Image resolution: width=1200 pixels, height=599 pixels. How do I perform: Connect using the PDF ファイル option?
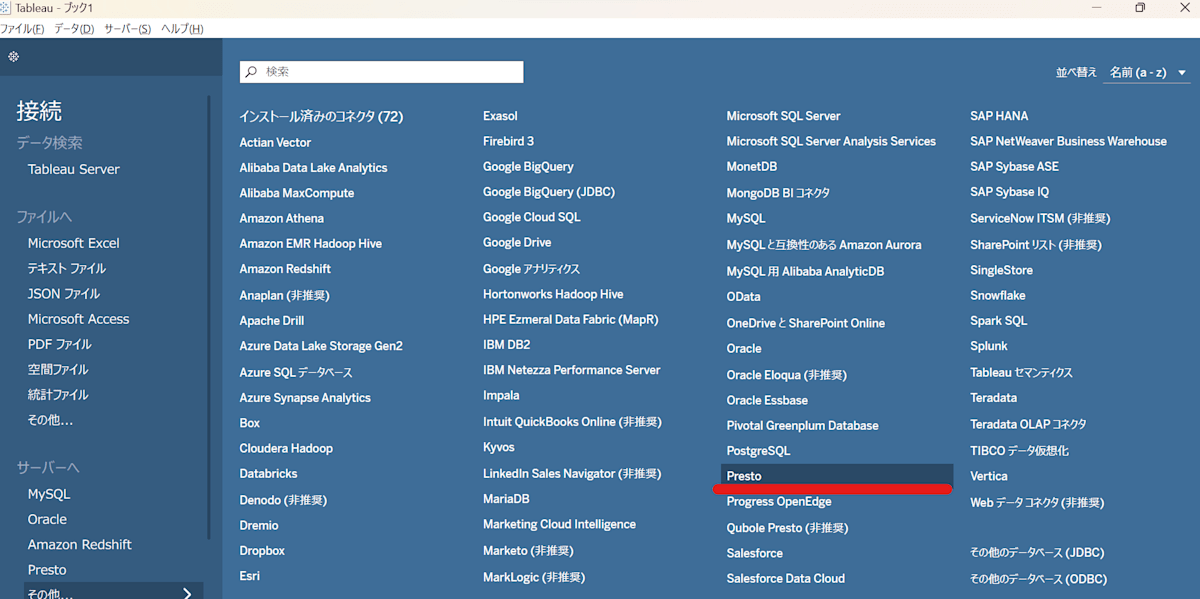(60, 343)
